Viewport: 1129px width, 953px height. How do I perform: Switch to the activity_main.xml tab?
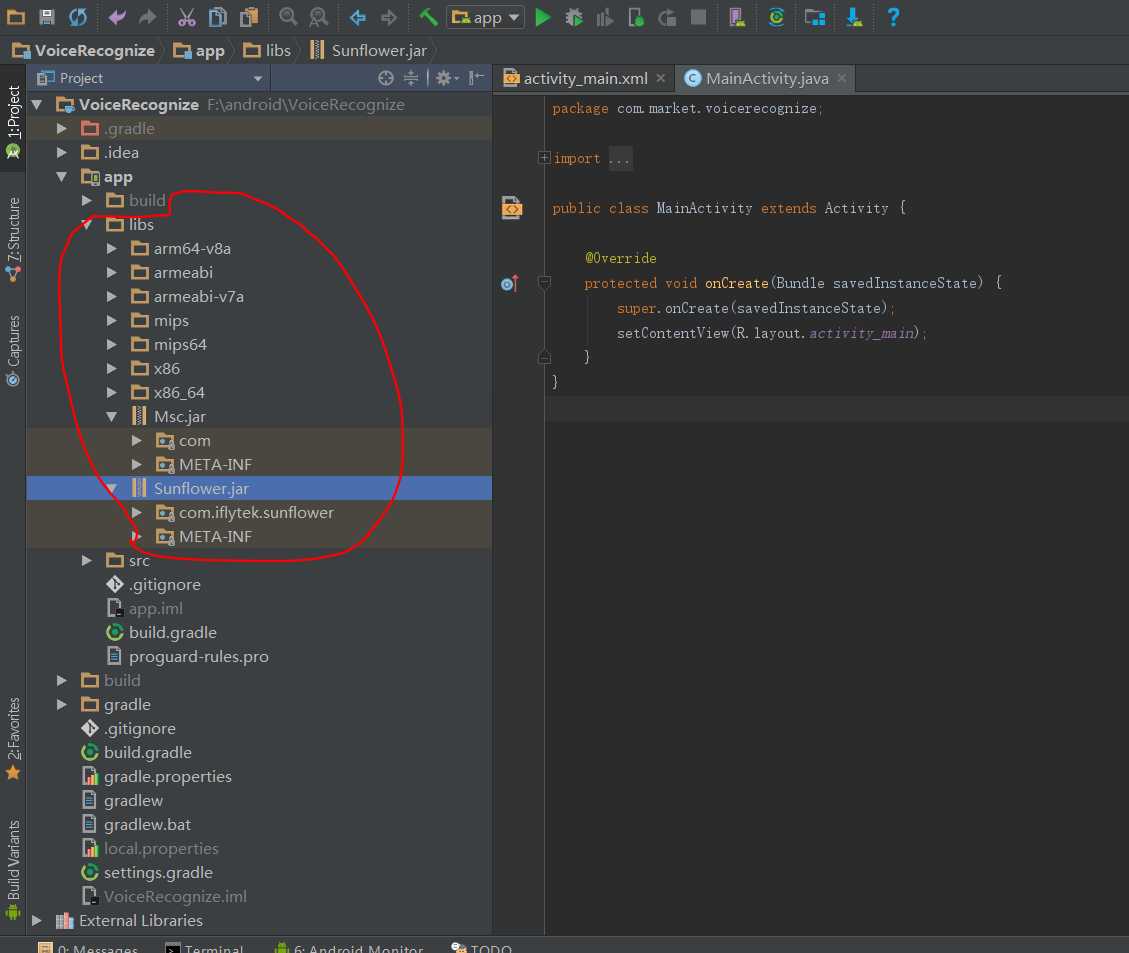coord(585,78)
